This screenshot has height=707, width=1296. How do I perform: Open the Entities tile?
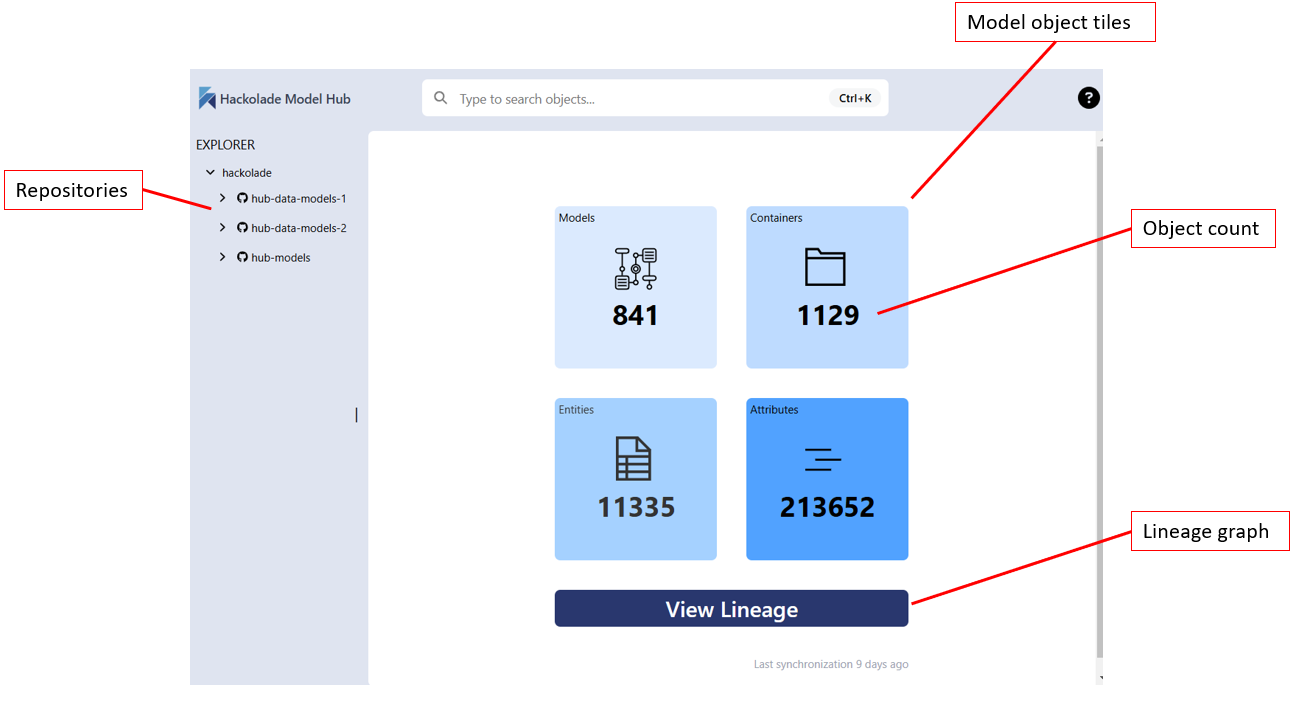click(635, 479)
